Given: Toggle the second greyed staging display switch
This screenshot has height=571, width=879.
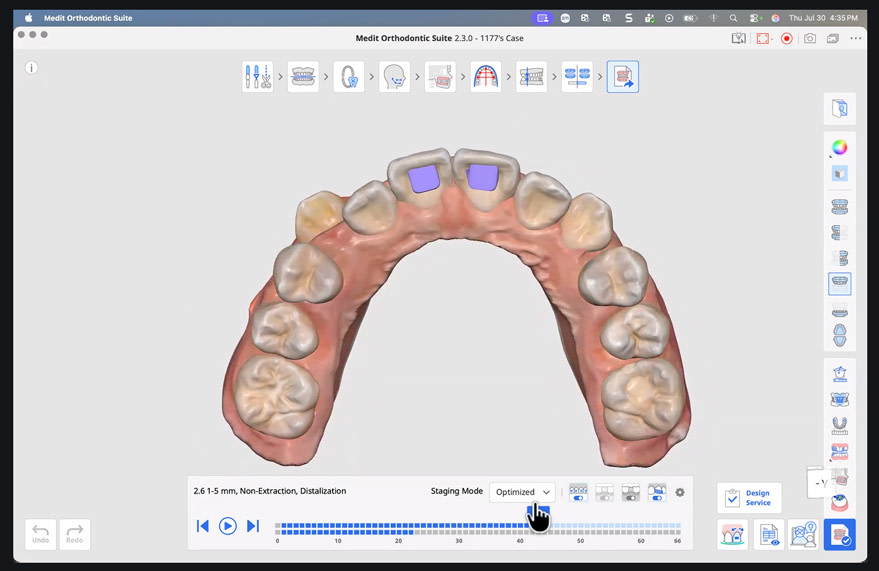Looking at the screenshot, I should point(604,493).
